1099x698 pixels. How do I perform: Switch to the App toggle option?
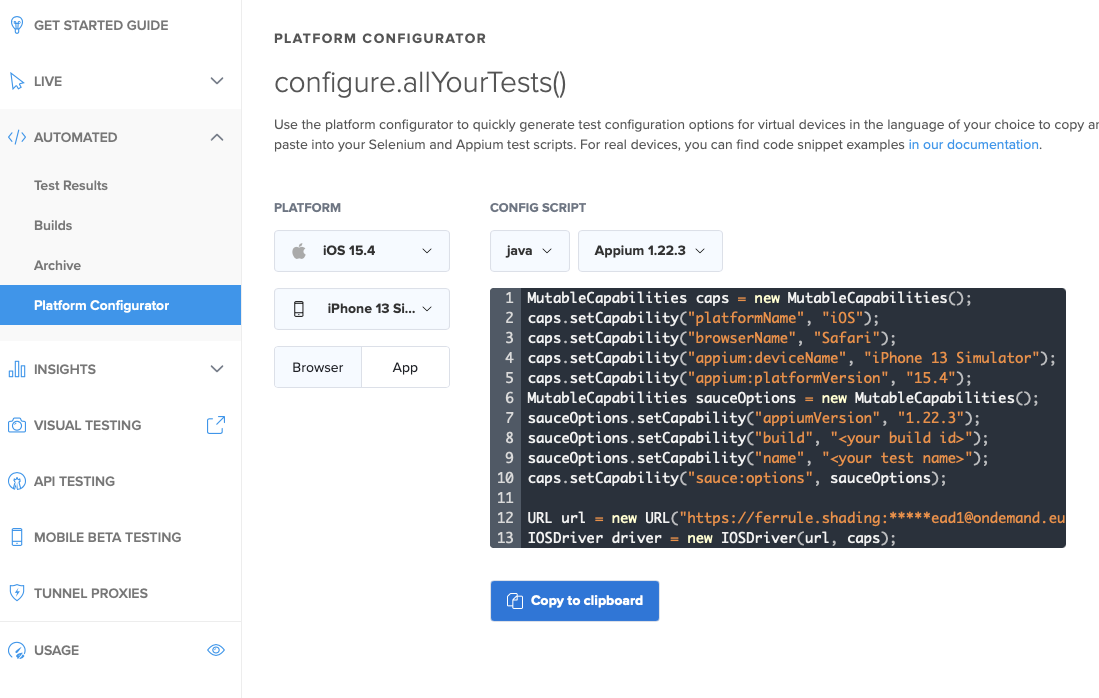click(405, 367)
